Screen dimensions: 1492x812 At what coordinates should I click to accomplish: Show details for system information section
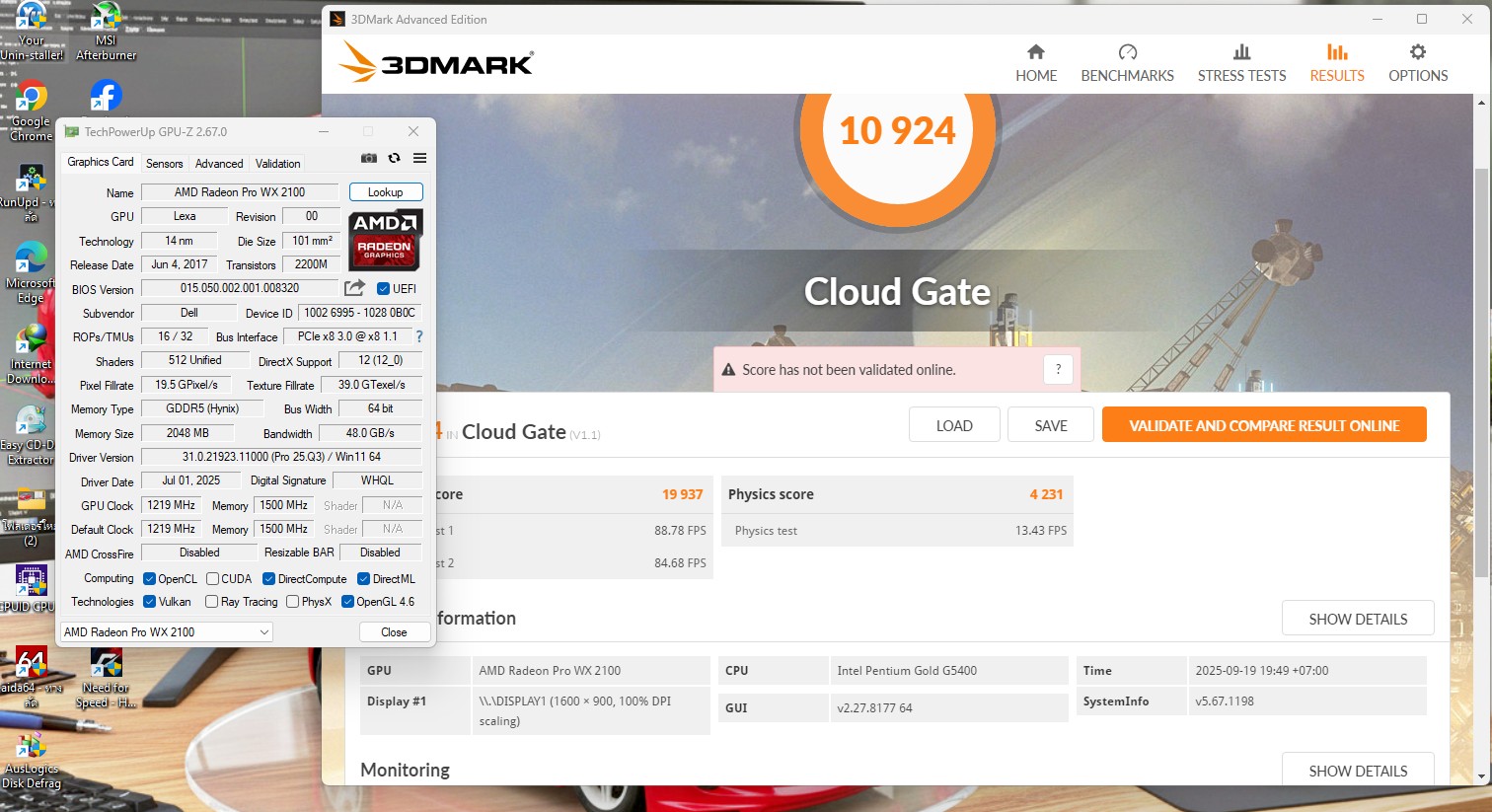[1357, 619]
